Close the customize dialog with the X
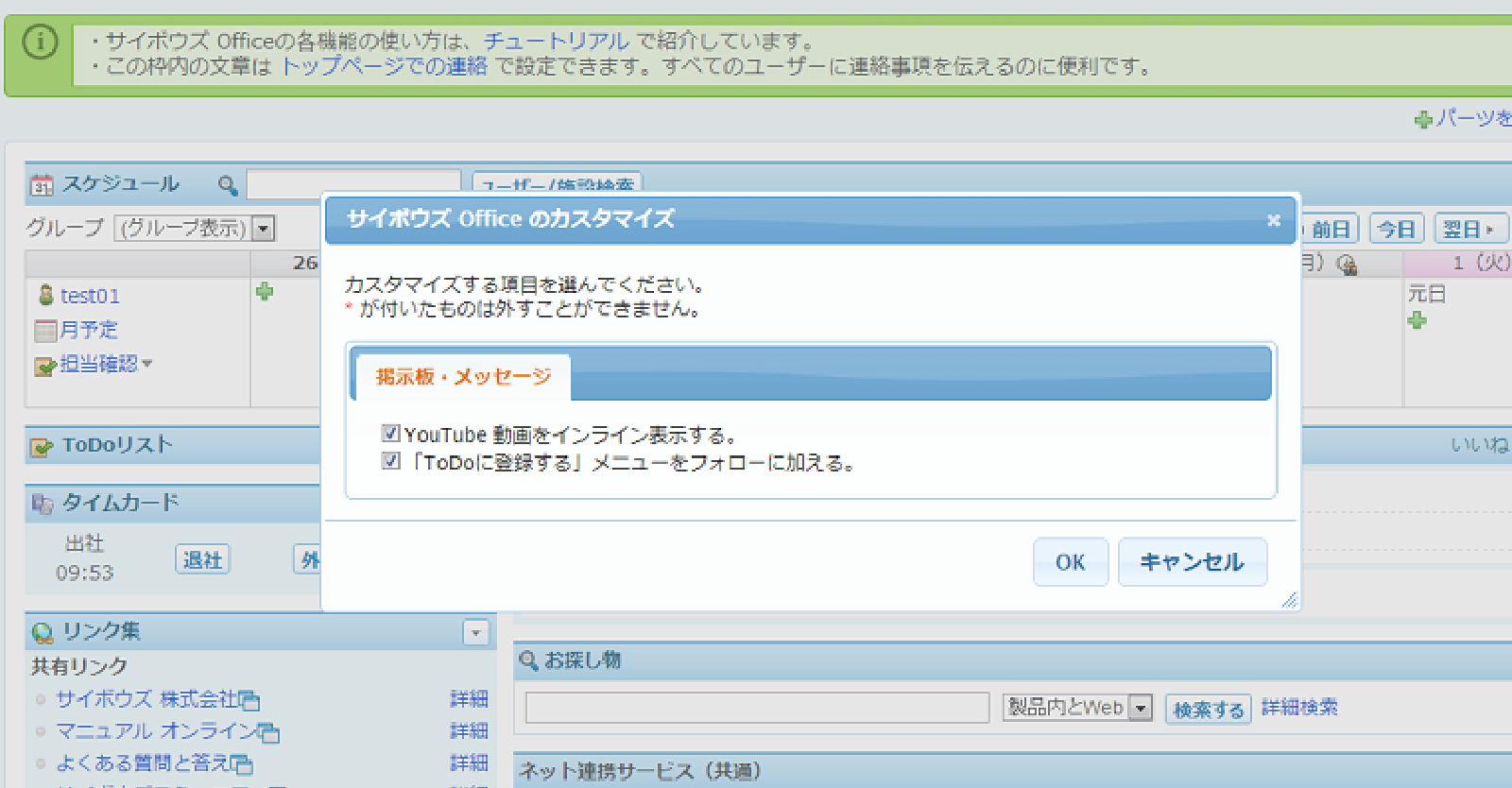Viewport: 1512px width, 788px height. [1273, 220]
